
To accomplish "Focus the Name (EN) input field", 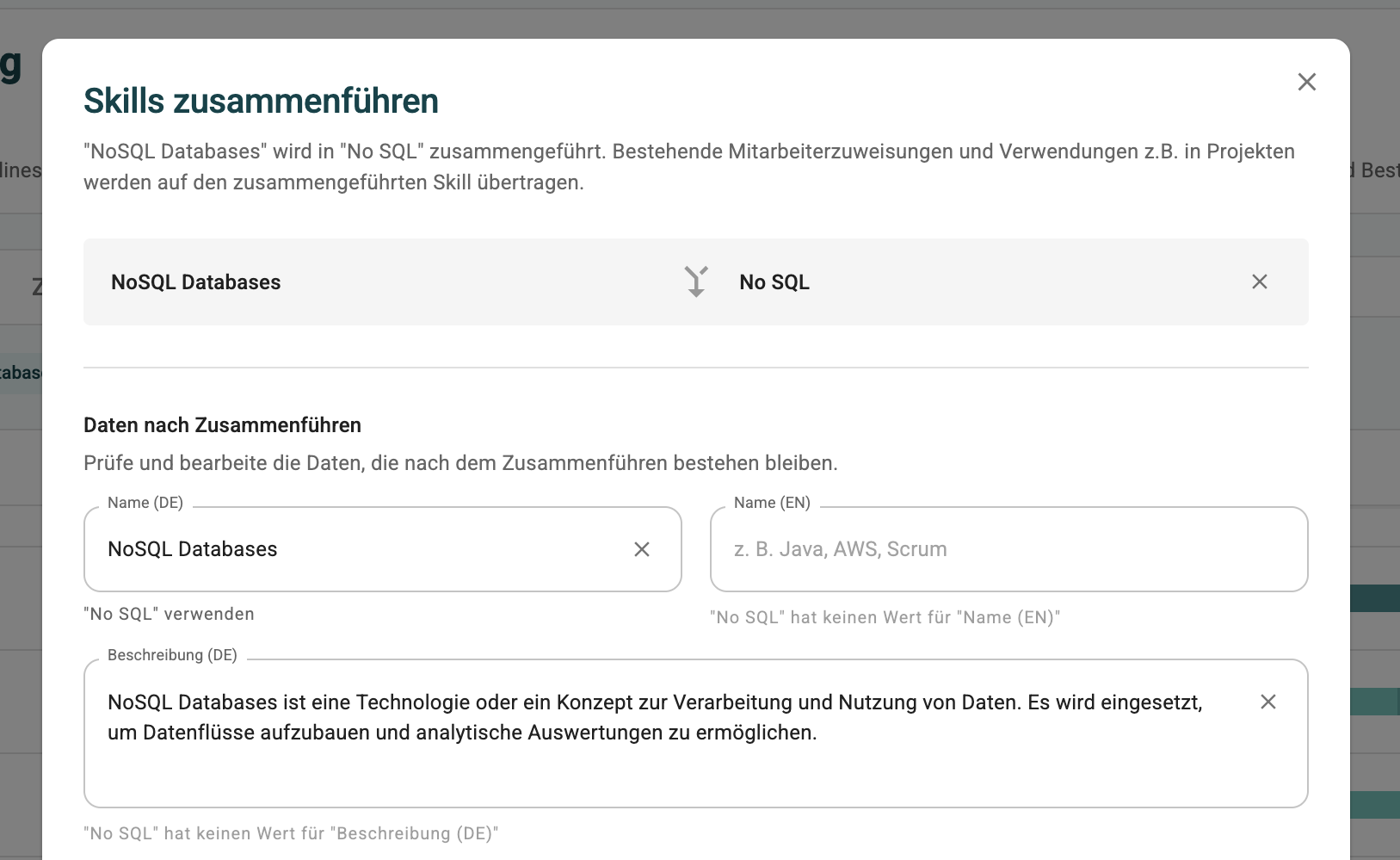I will pos(1008,549).
